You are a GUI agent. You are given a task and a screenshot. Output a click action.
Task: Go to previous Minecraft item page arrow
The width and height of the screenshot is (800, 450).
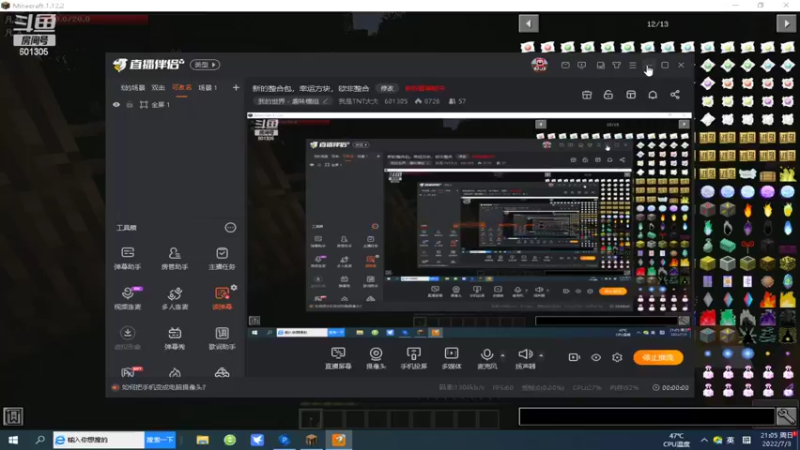pos(529,23)
